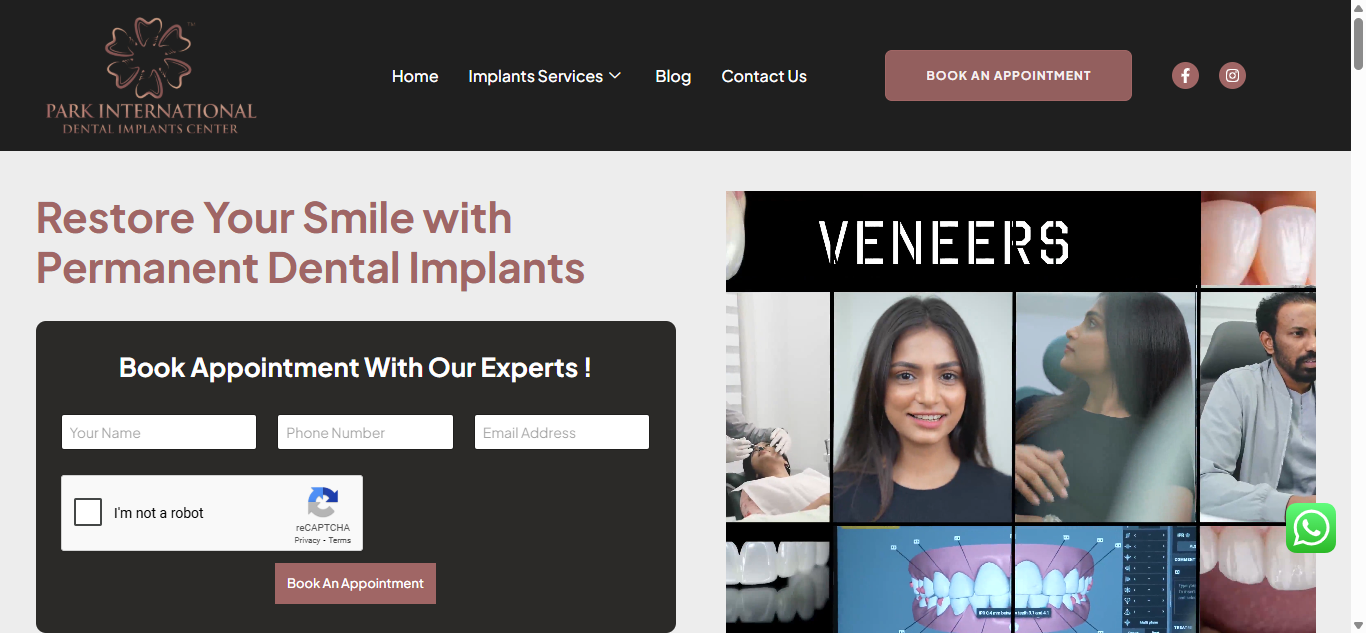
Task: Open the Facebook page icon
Action: pos(1185,75)
